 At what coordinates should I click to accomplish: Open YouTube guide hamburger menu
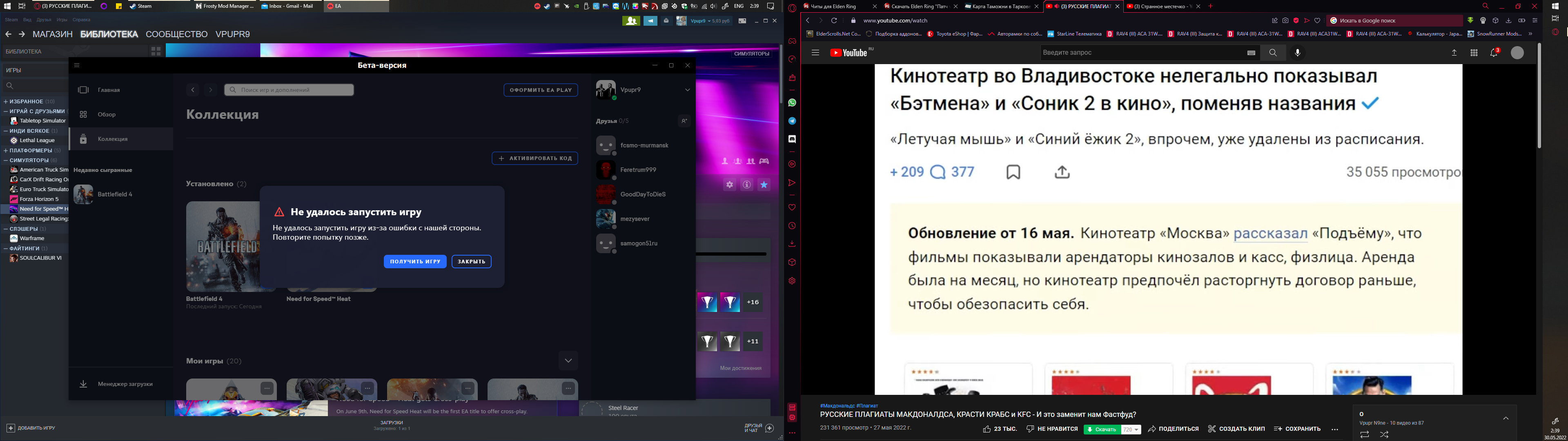click(815, 53)
